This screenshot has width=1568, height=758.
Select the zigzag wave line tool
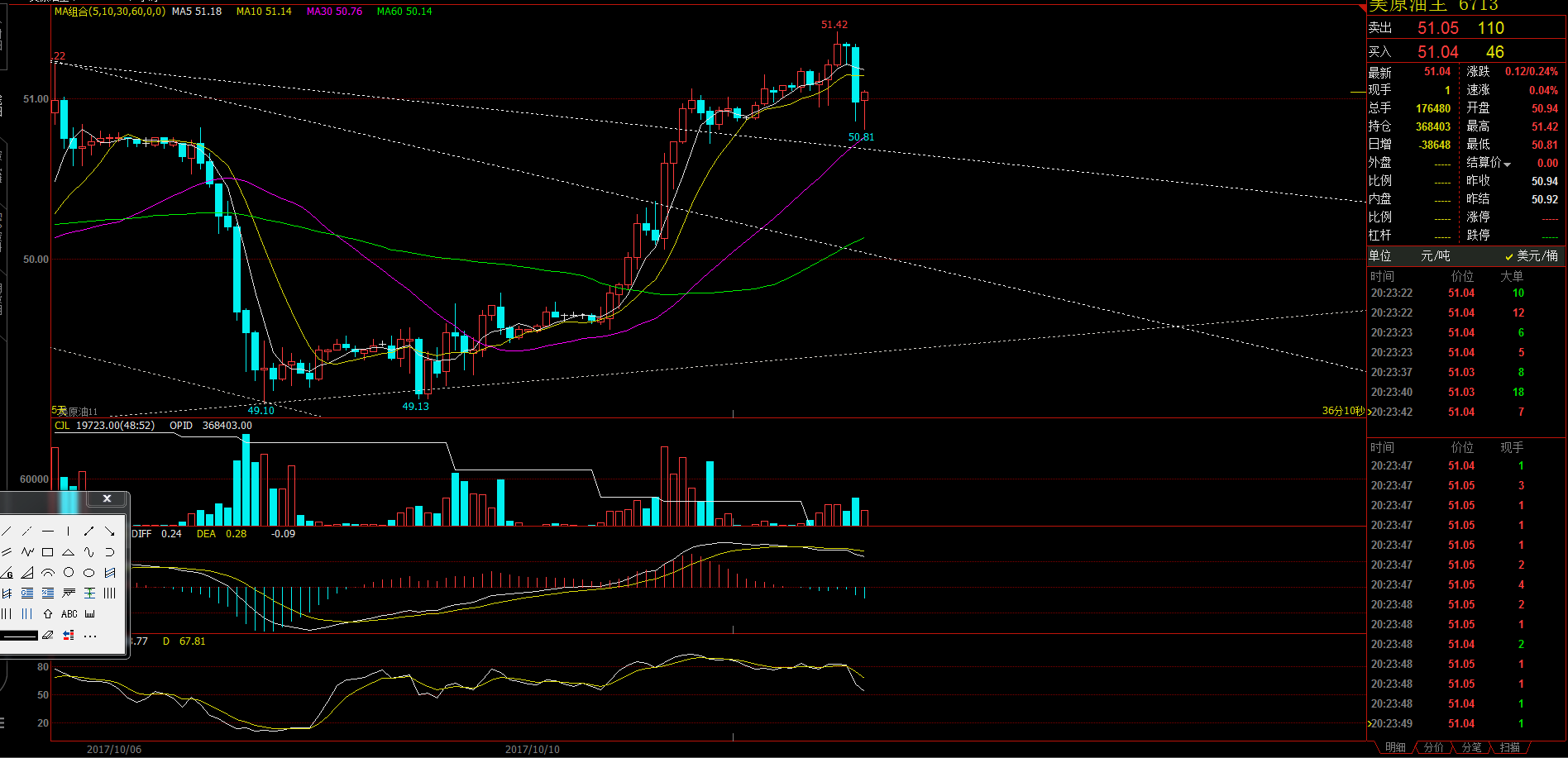(x=28, y=551)
